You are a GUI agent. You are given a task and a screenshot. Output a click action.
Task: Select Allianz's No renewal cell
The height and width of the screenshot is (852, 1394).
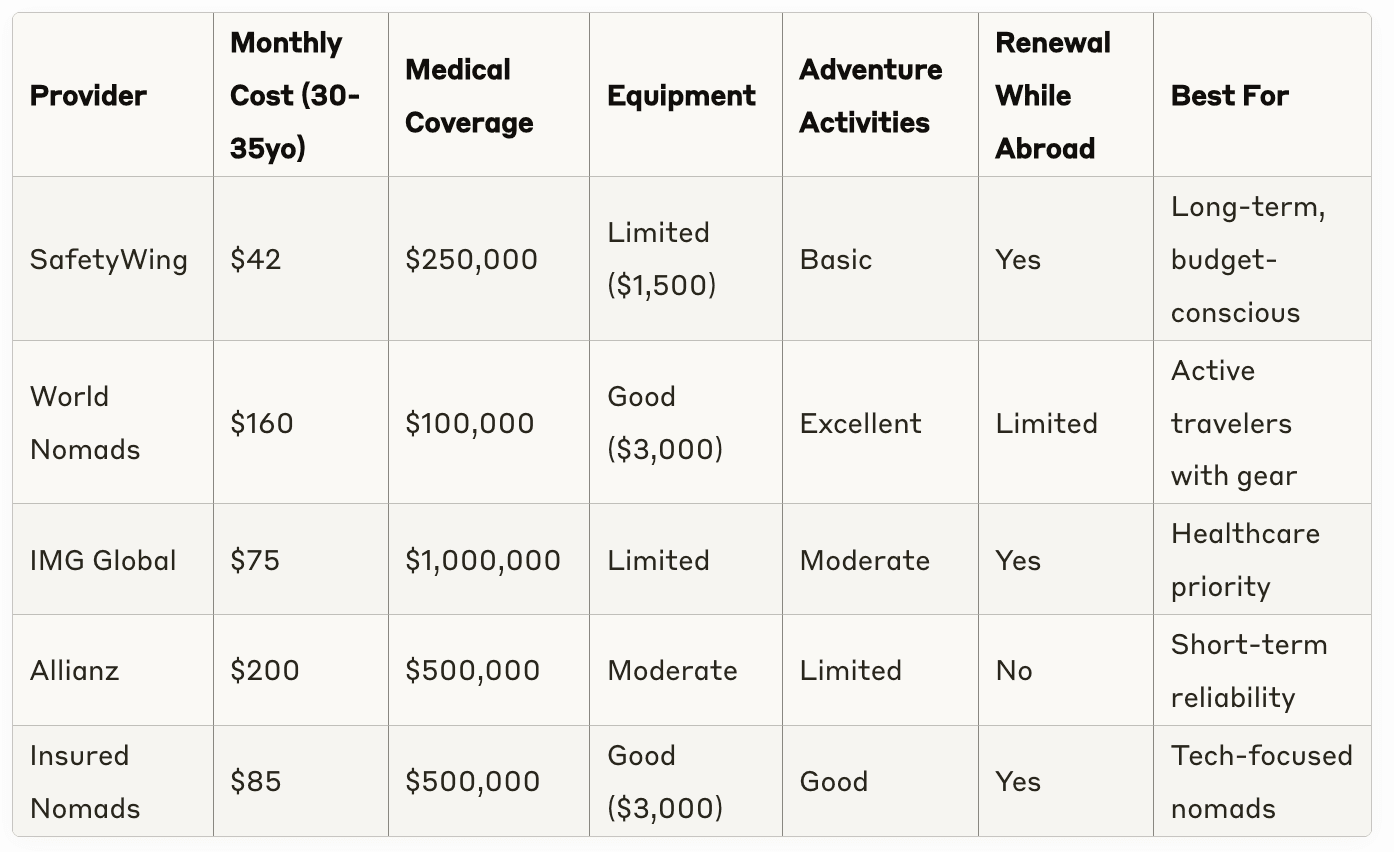[1014, 670]
